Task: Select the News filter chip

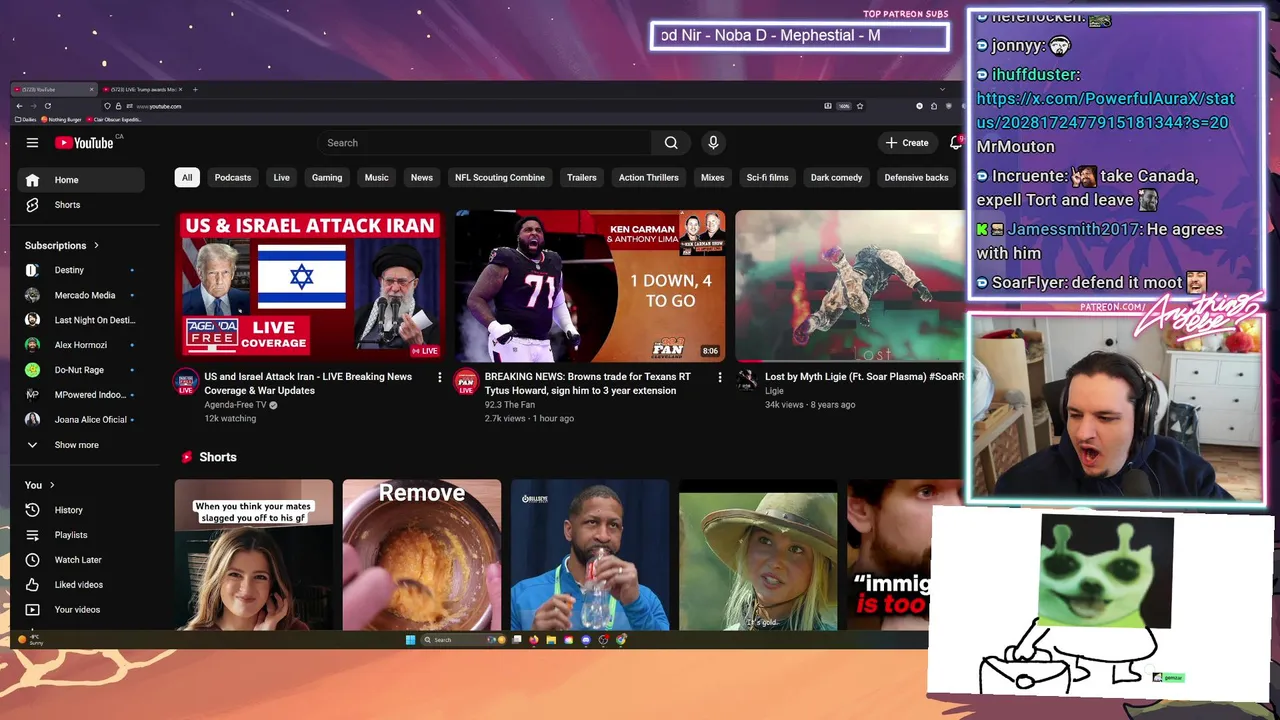Action: click(422, 178)
